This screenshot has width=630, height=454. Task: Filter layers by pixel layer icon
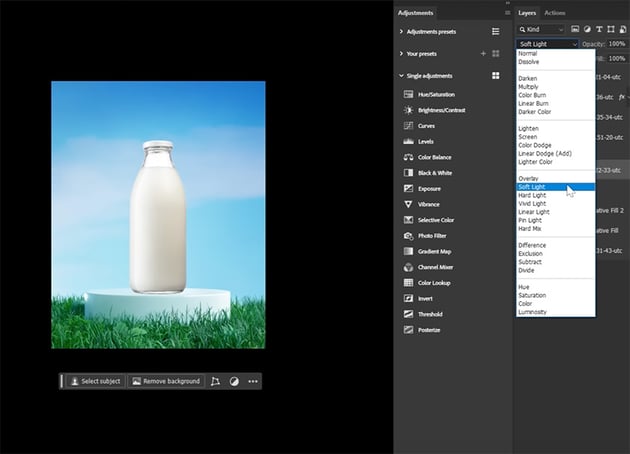click(575, 29)
